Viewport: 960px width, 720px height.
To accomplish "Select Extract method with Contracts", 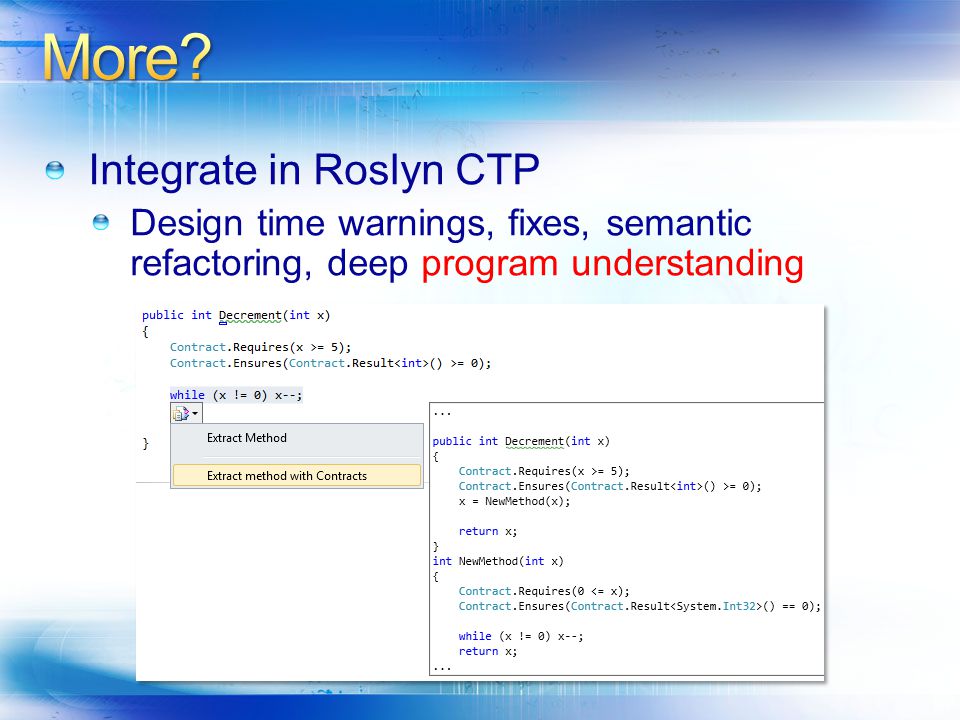I will point(297,476).
